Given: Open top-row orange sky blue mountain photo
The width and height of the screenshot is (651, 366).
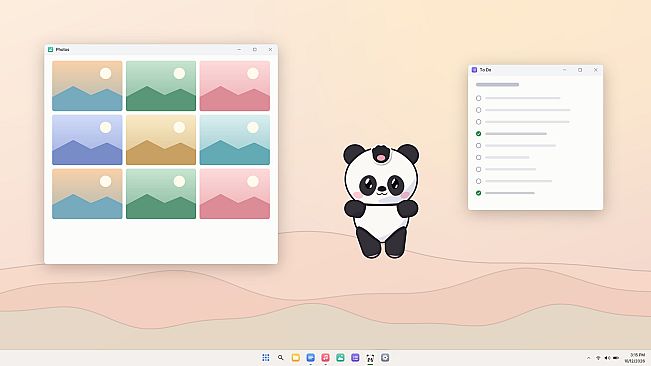Looking at the screenshot, I should [87, 86].
